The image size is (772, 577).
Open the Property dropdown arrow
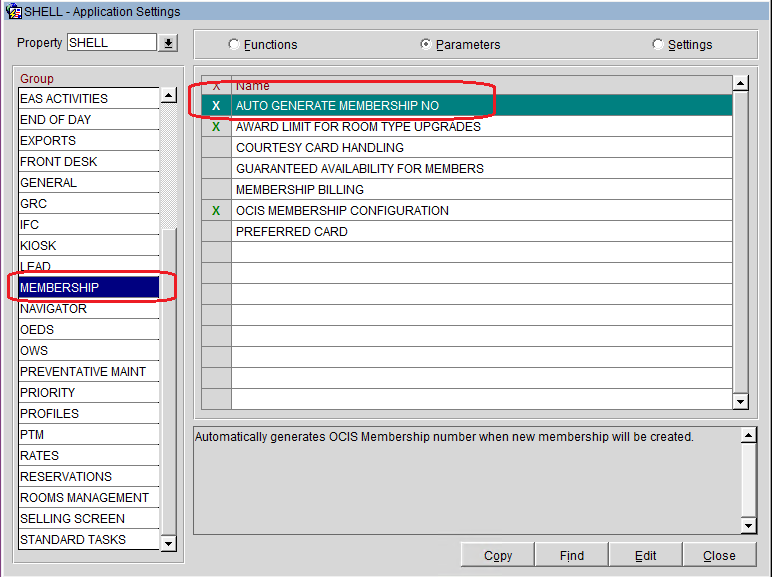point(168,43)
